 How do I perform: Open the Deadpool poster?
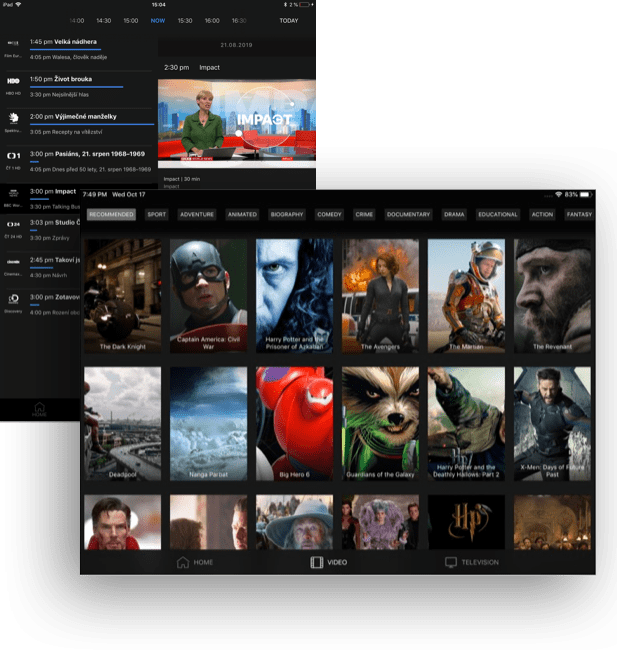123,423
